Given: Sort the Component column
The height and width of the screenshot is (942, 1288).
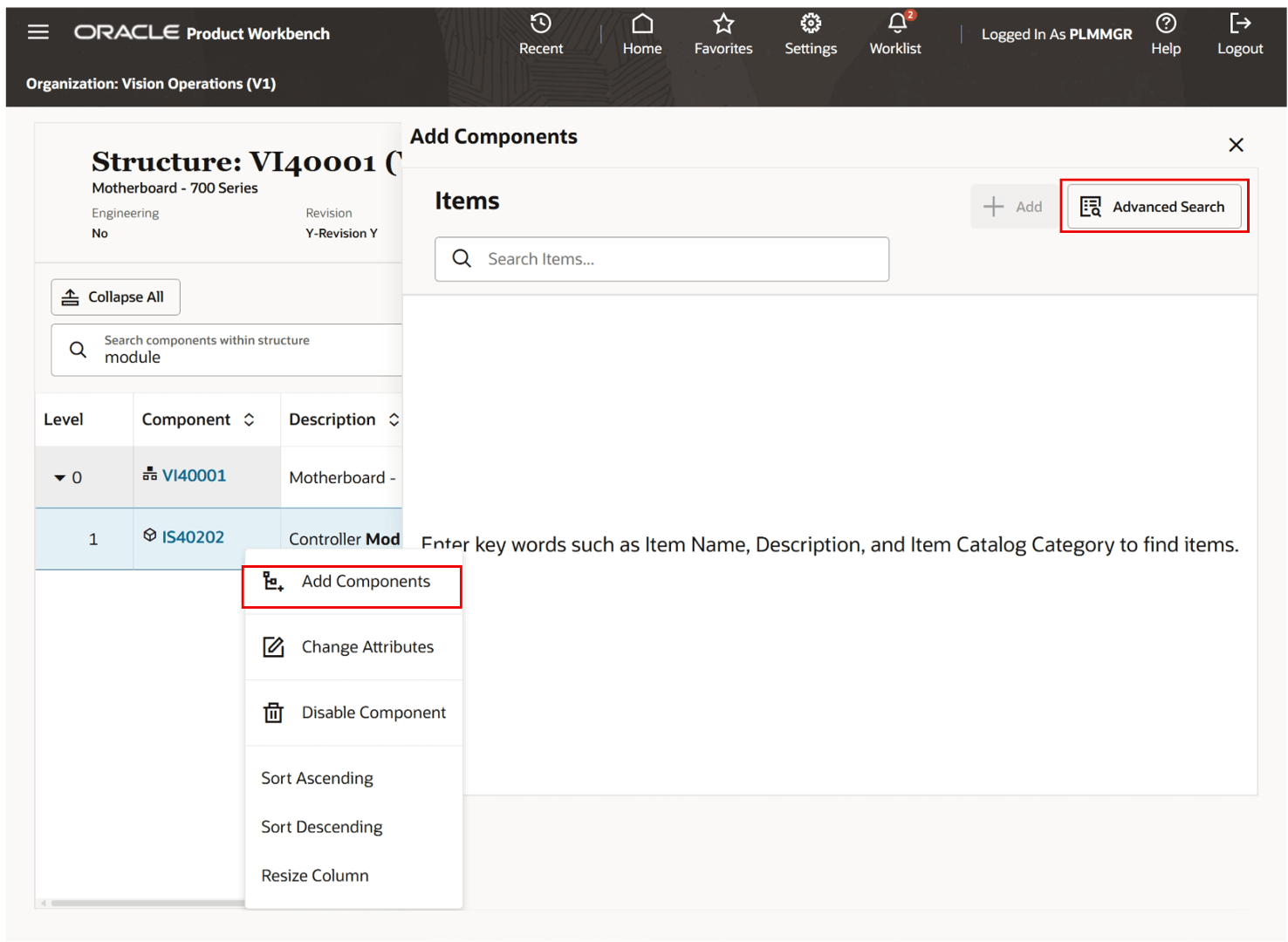Looking at the screenshot, I should [249, 419].
